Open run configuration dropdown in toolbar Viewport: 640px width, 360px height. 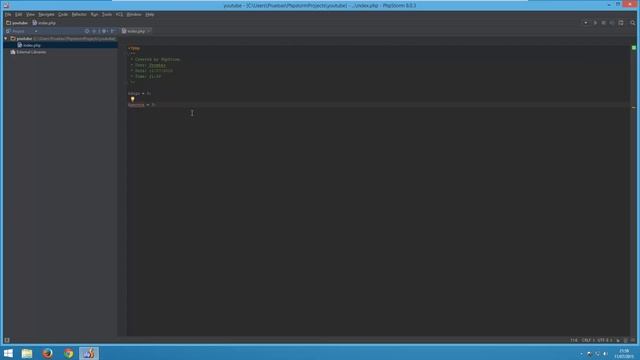click(x=586, y=23)
